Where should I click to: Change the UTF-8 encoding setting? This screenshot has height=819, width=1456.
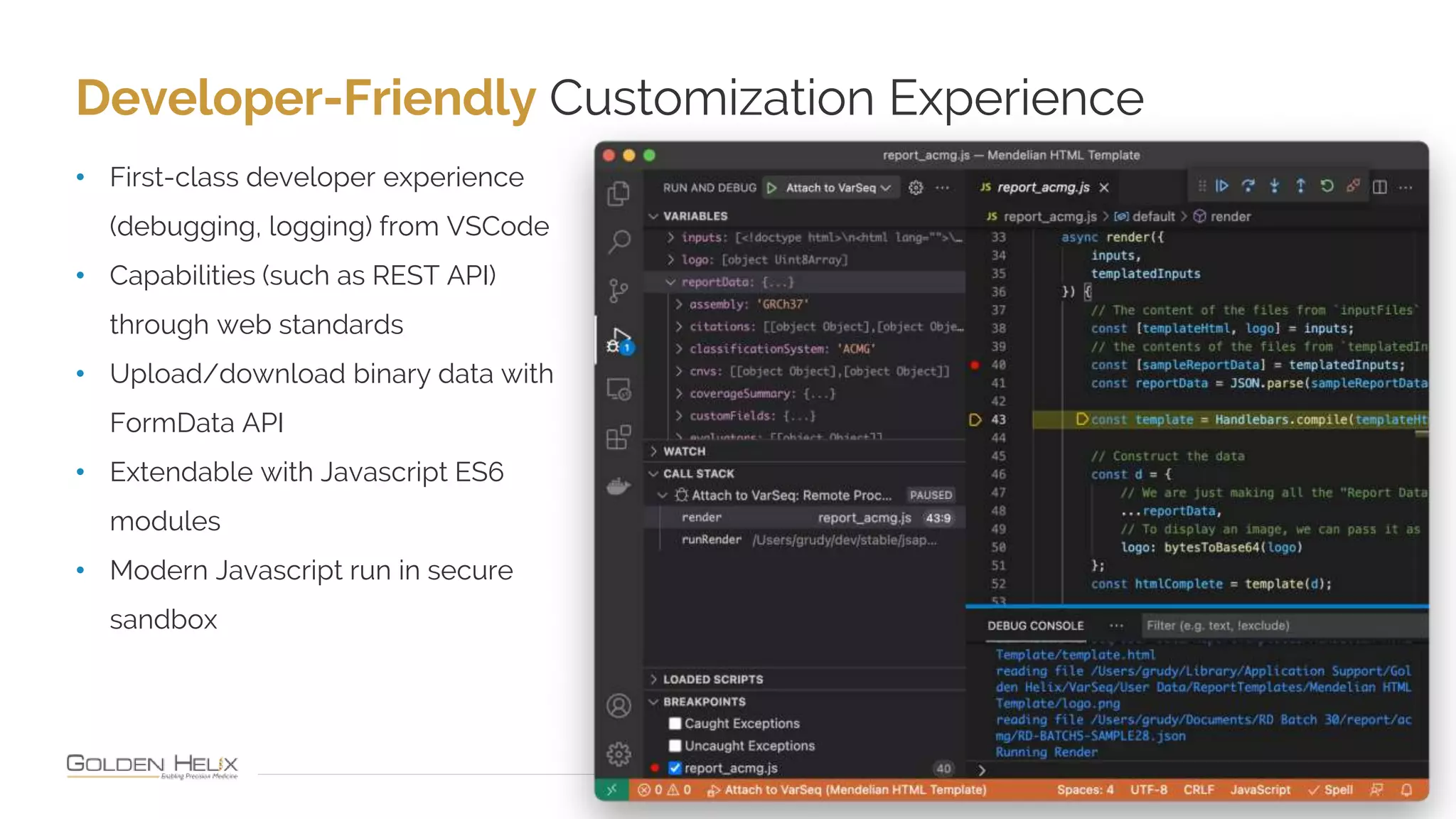[x=1149, y=790]
